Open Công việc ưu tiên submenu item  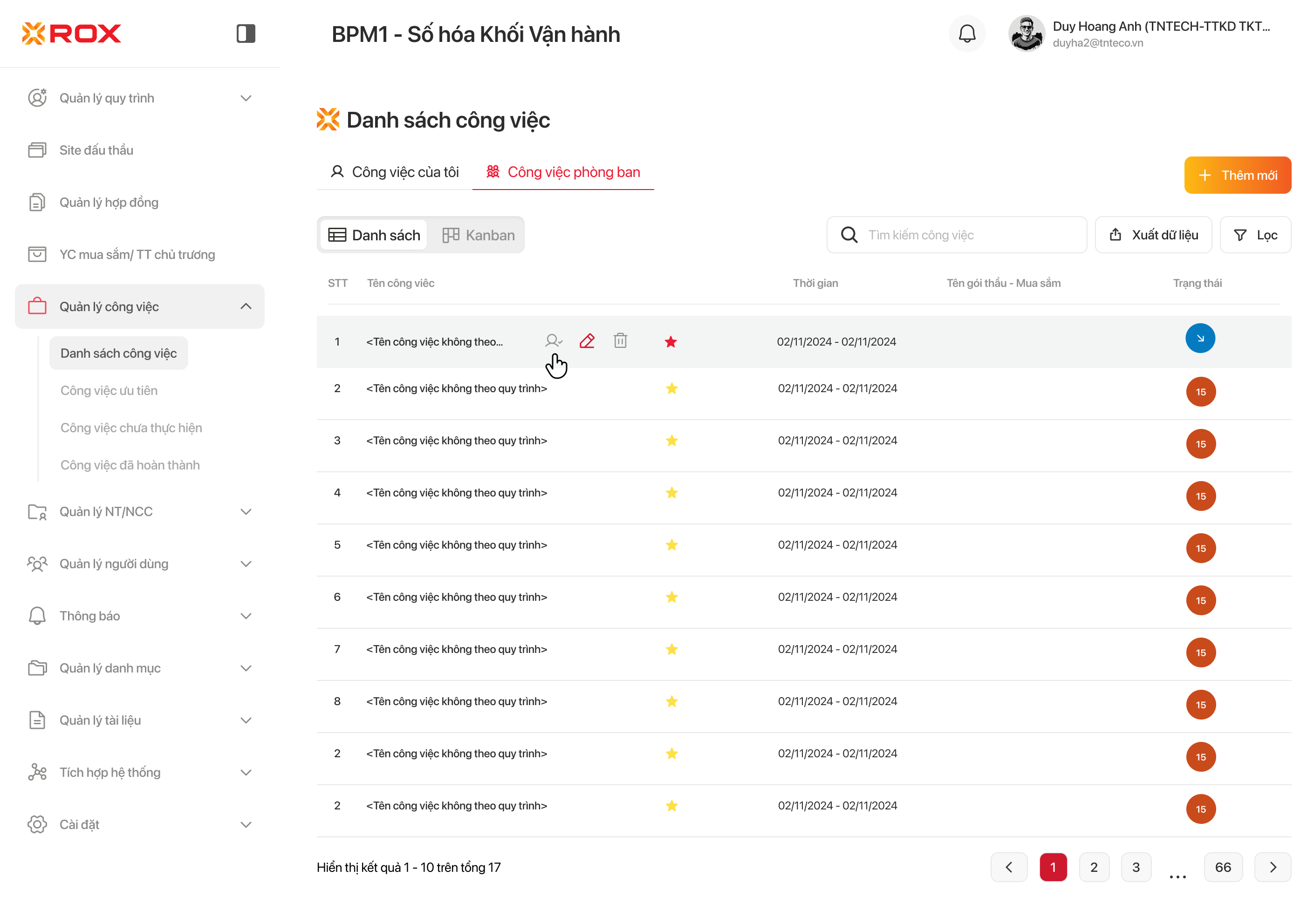point(109,390)
